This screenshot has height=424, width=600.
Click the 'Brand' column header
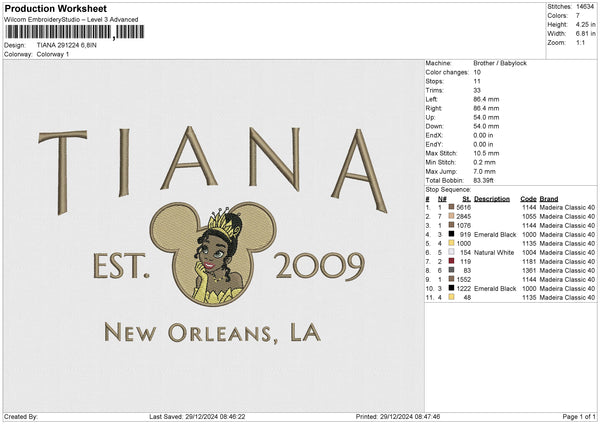click(x=549, y=199)
